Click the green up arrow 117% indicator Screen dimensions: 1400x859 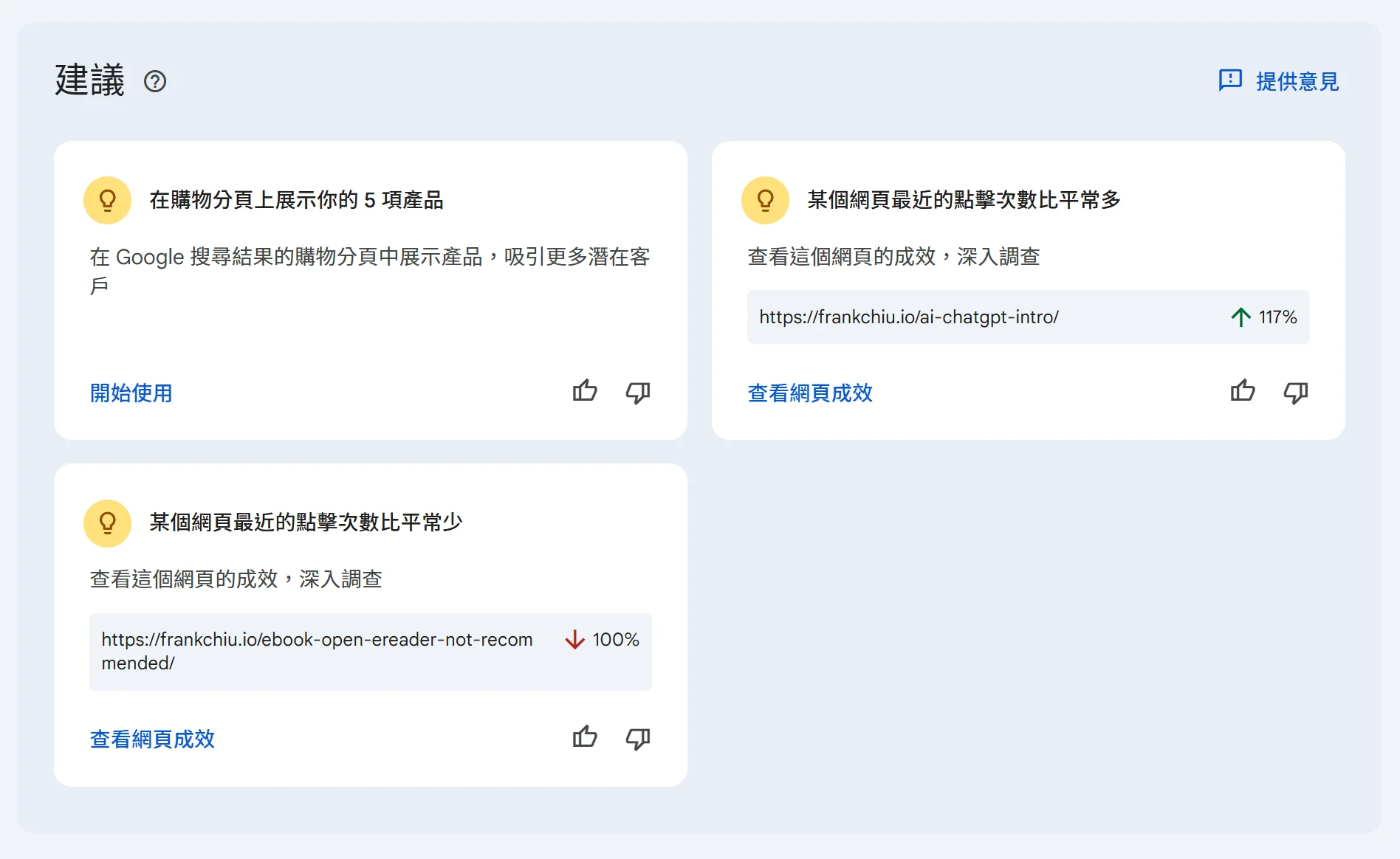pyautogui.click(x=1264, y=317)
